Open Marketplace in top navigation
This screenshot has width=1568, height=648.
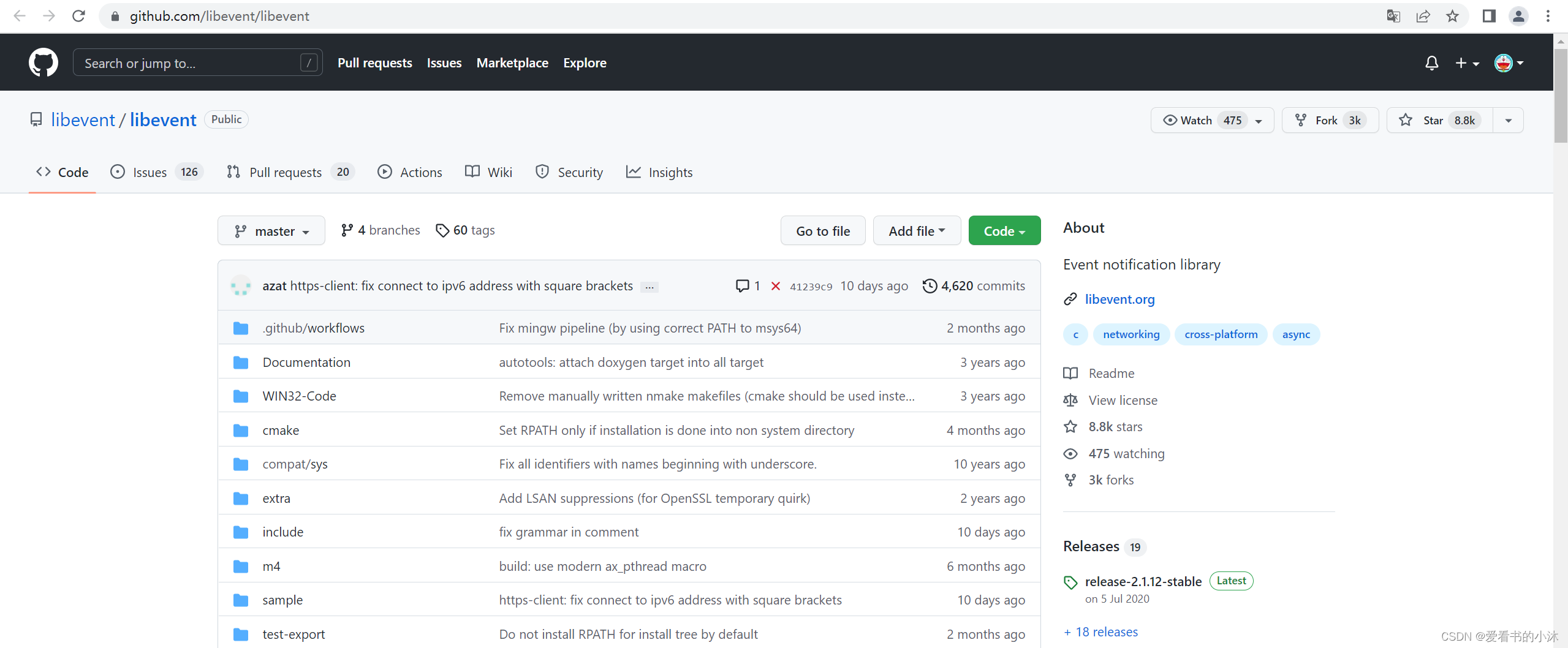512,63
